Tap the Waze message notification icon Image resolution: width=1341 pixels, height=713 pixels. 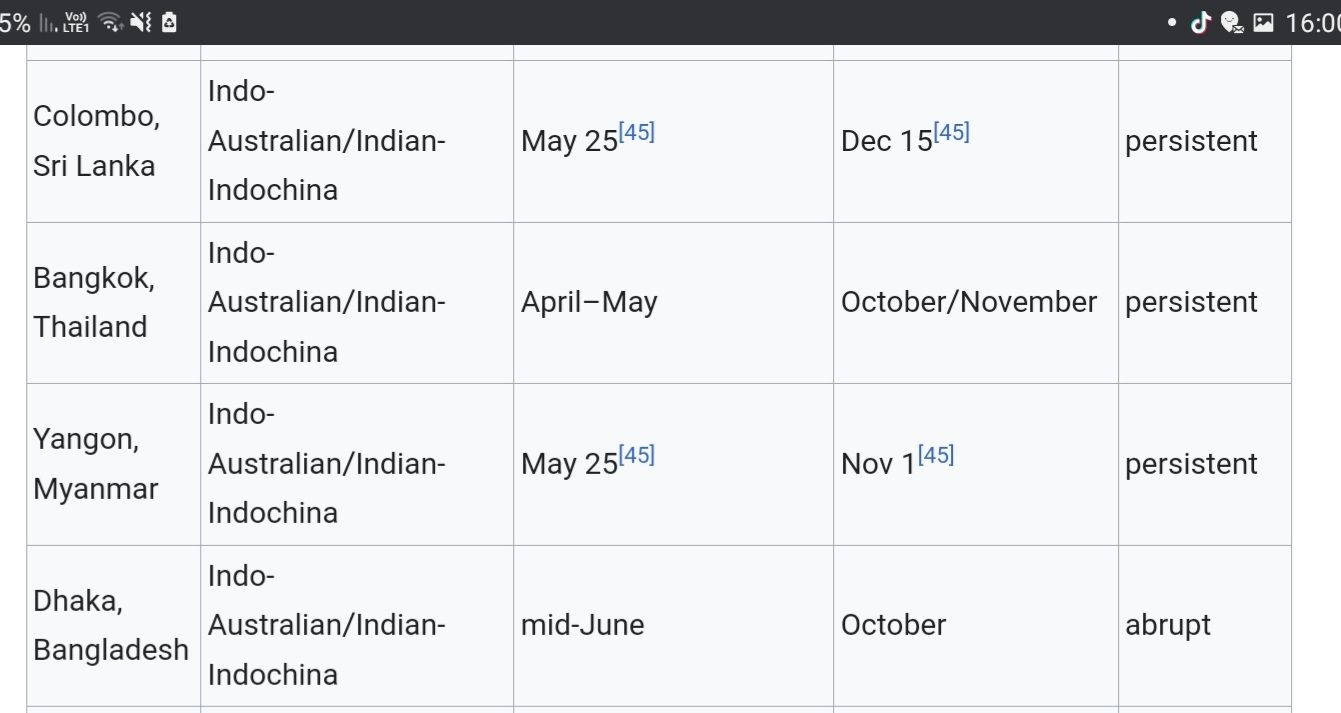click(1232, 22)
